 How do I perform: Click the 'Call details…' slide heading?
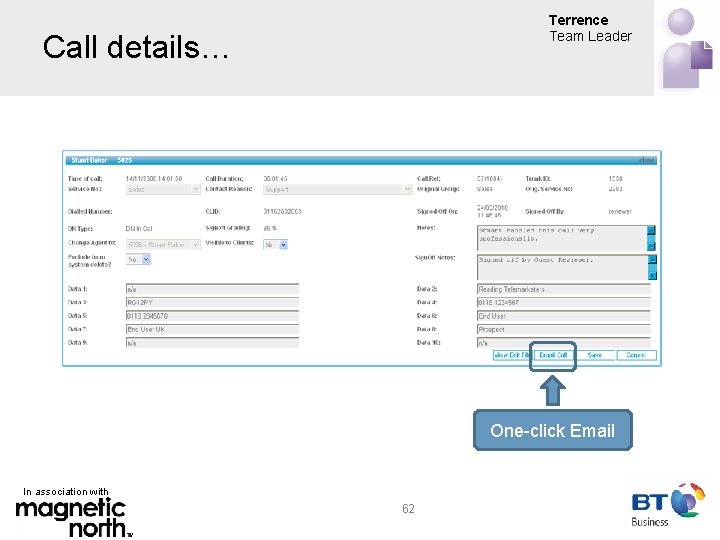(135, 47)
